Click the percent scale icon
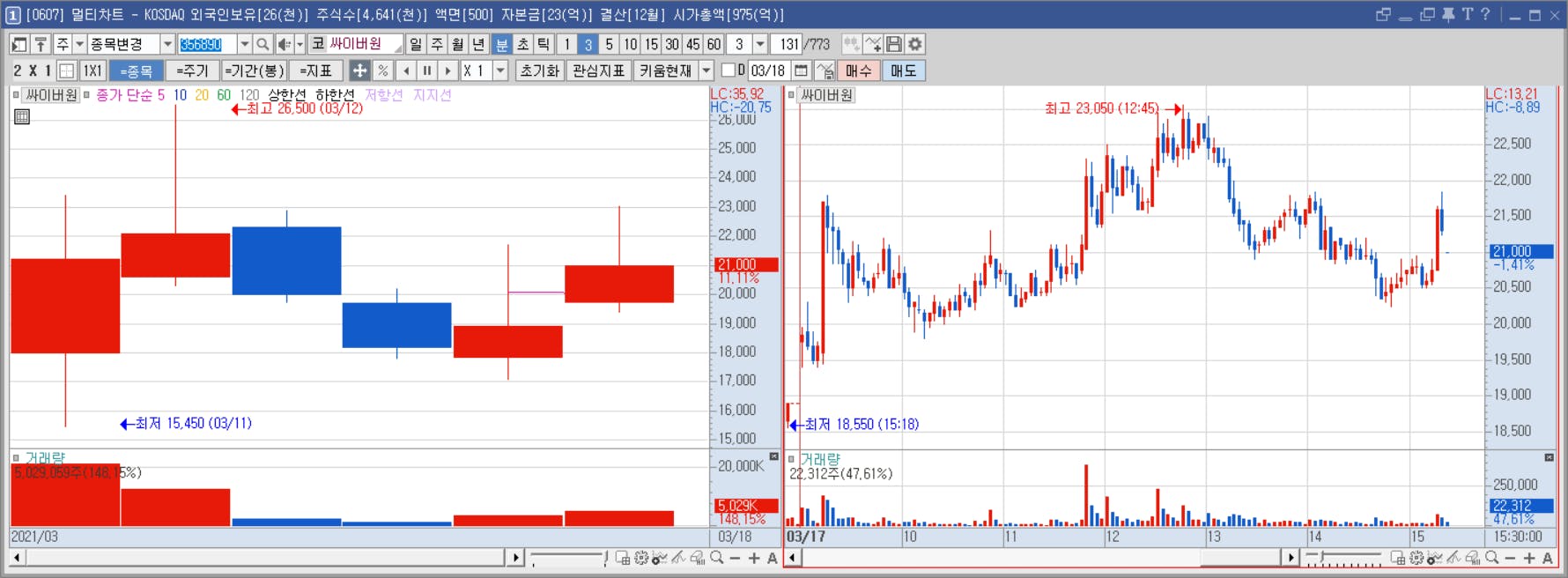 click(383, 70)
